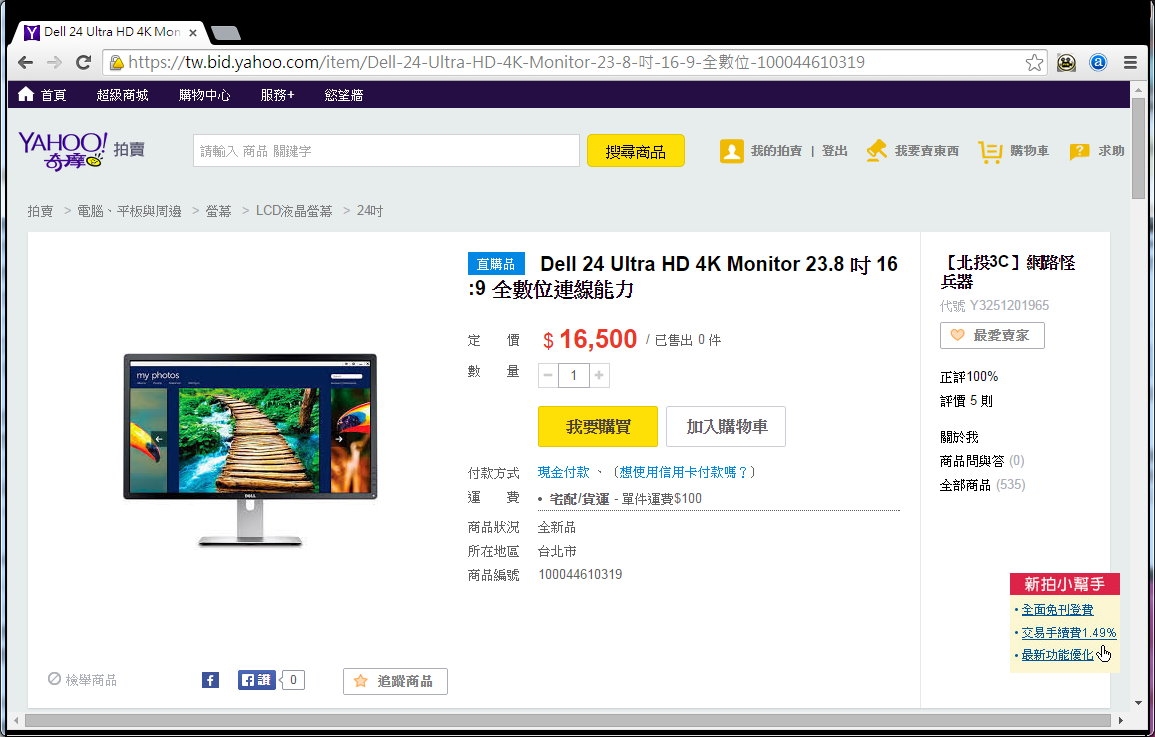Click the 我的拍賣 person icon
Viewport: 1155px width, 737px height.
[x=731, y=151]
